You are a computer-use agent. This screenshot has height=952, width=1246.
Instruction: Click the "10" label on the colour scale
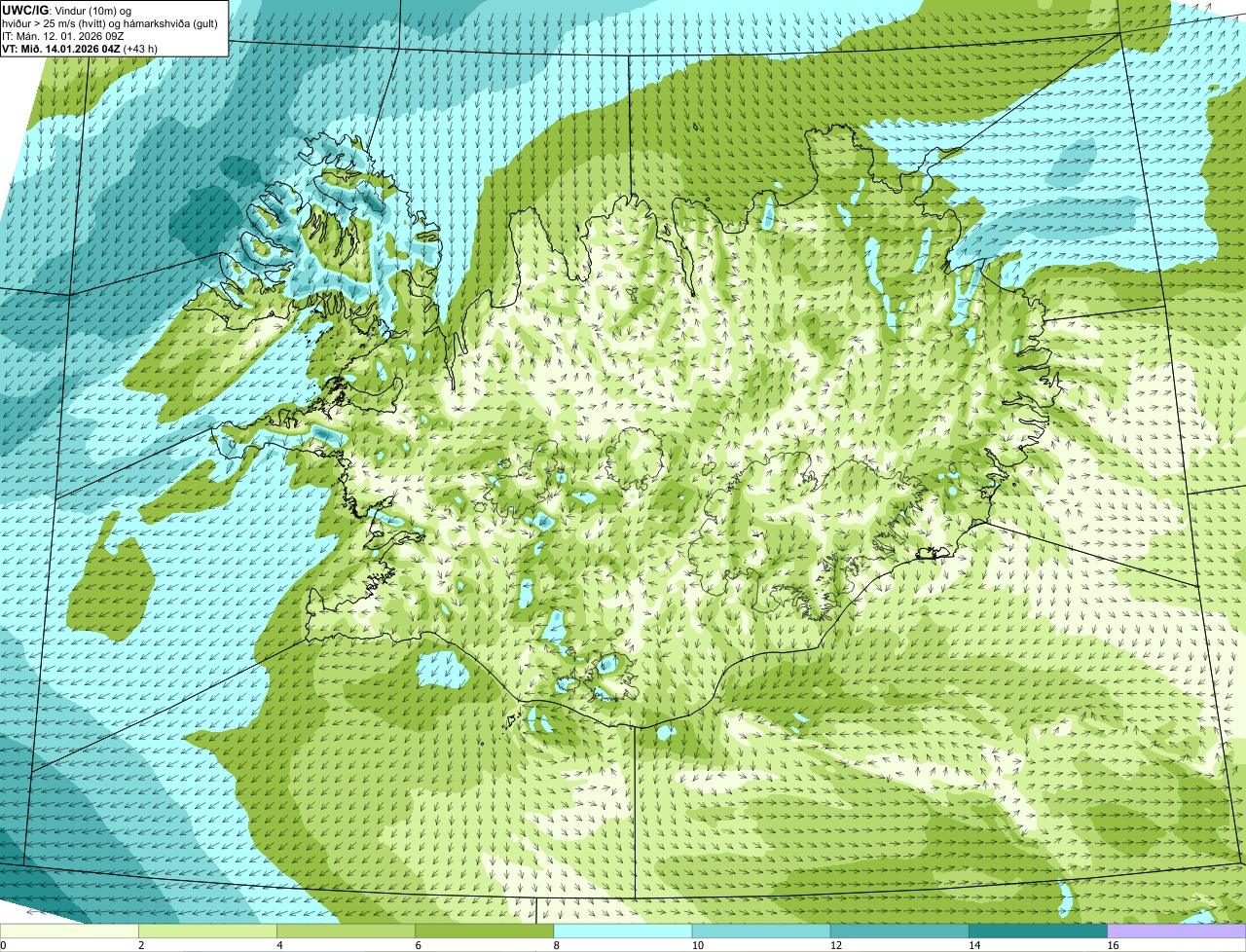tap(698, 945)
